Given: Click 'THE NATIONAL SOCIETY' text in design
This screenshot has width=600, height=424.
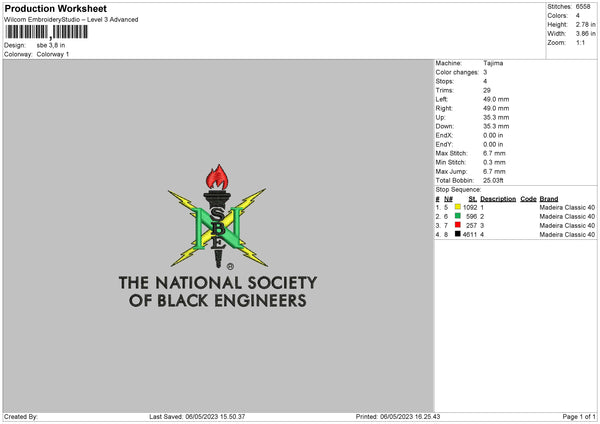Looking at the screenshot, I should coord(218,283).
